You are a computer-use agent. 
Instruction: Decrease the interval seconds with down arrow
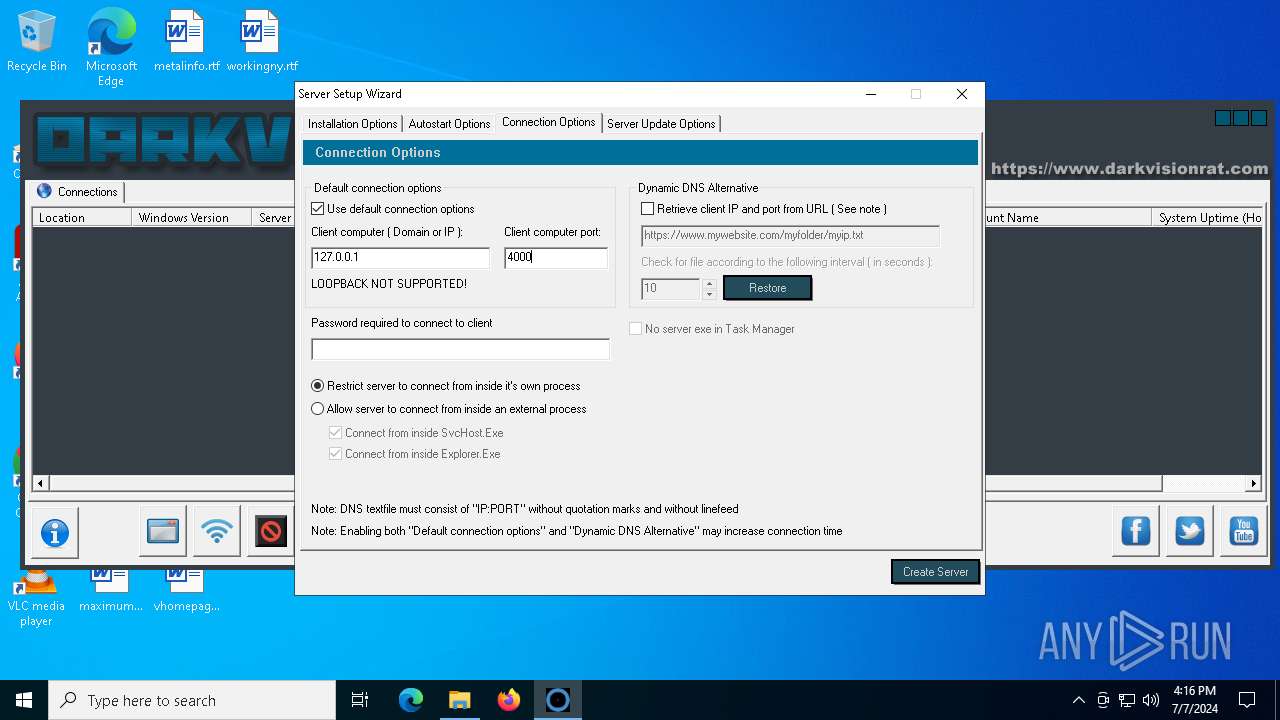pyautogui.click(x=709, y=294)
